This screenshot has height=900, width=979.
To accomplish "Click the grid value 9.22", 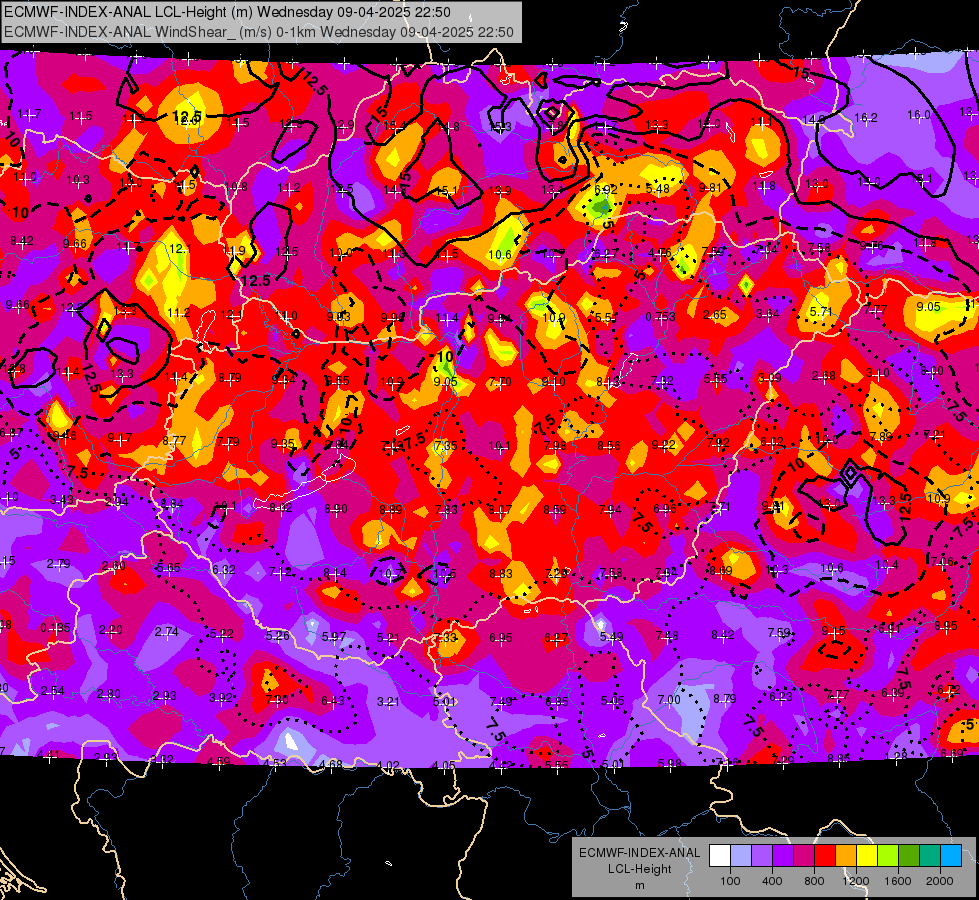I will (x=663, y=445).
